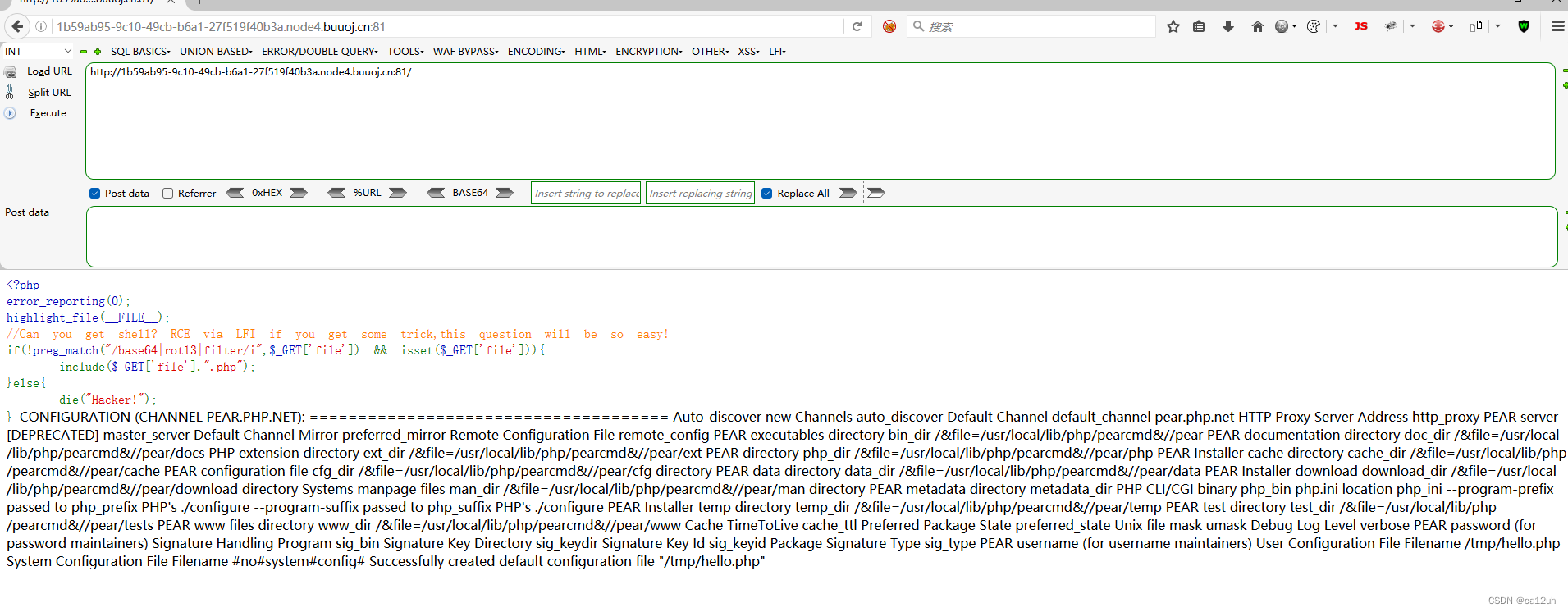Click the Load URL button
The height and width of the screenshot is (612, 1568).
tap(49, 71)
